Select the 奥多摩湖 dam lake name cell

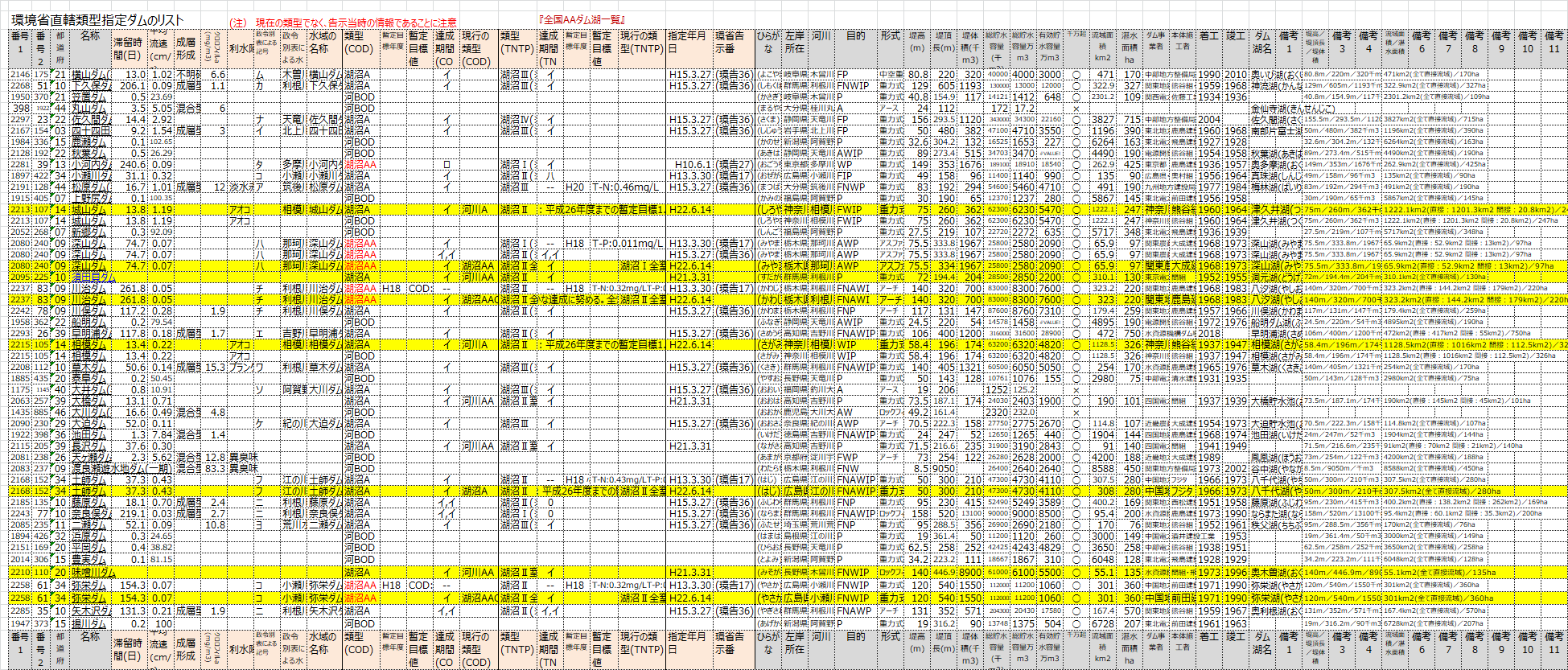pos(1275,164)
